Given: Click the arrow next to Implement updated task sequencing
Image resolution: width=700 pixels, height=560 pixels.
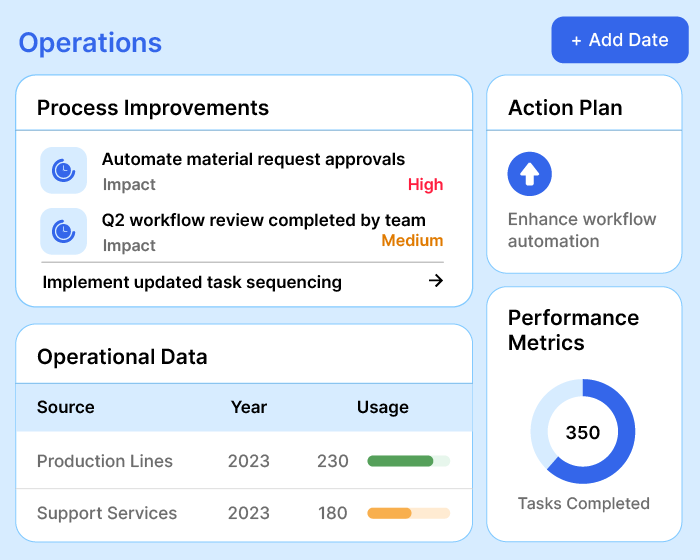Looking at the screenshot, I should point(435,281).
